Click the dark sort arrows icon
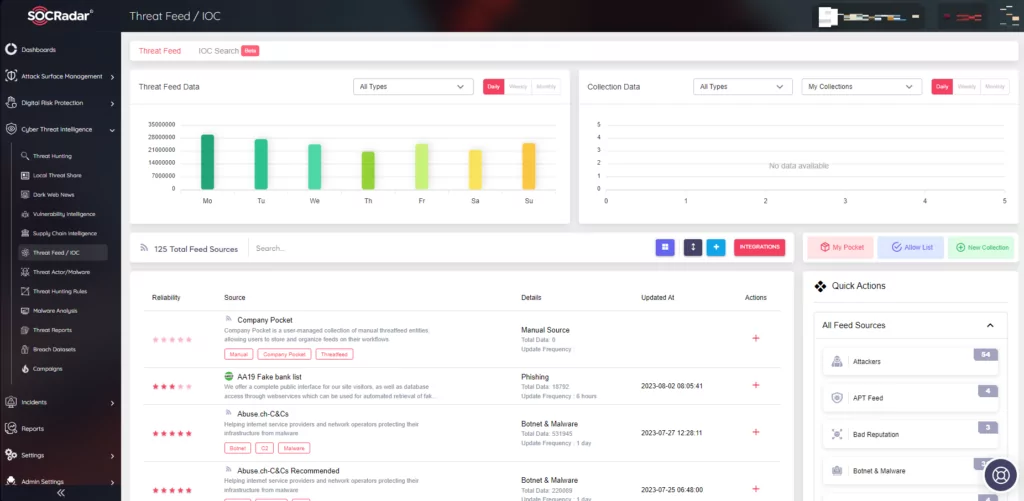 coord(693,248)
